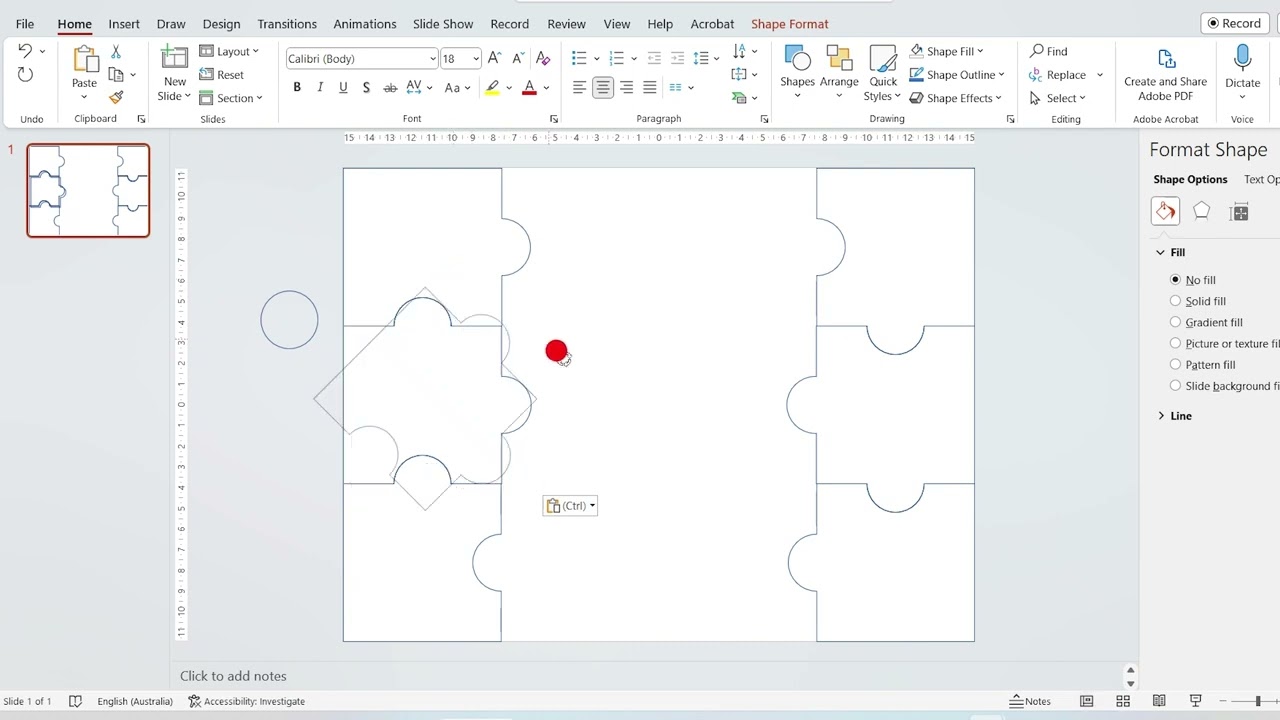Click the Reset slide button
The width and height of the screenshot is (1280, 720).
tap(222, 75)
